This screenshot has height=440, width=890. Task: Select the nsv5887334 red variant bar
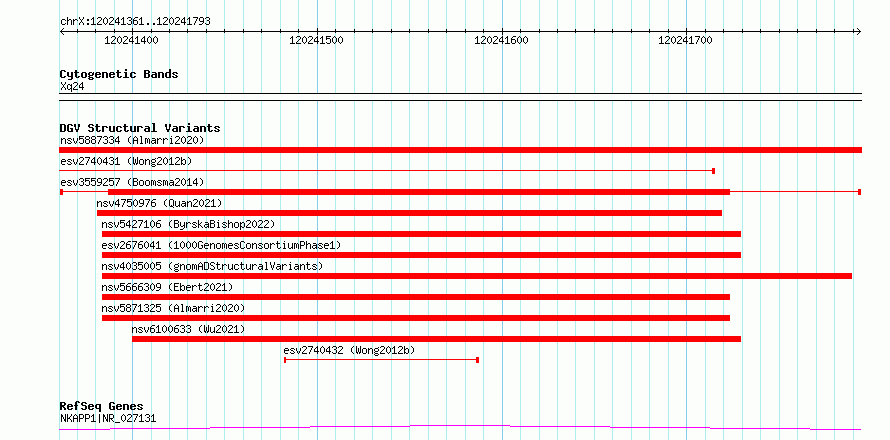coord(460,150)
